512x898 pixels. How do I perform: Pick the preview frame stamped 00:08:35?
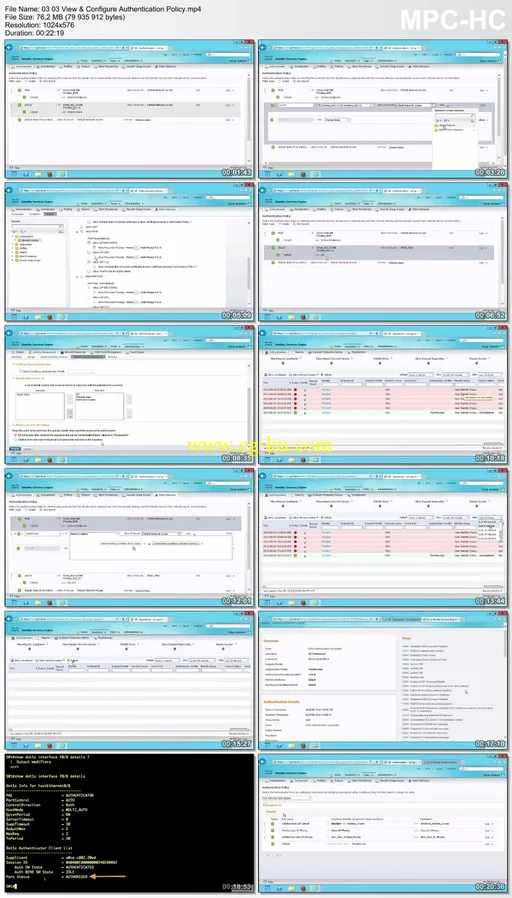(x=129, y=395)
